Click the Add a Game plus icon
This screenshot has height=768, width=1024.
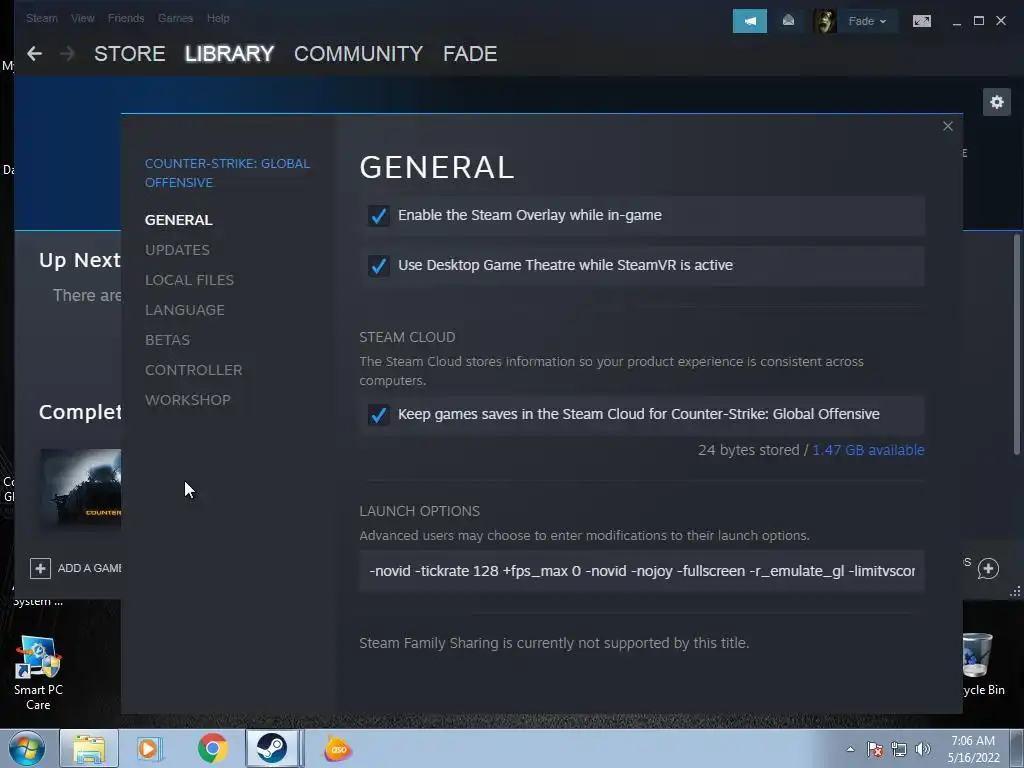[40, 568]
